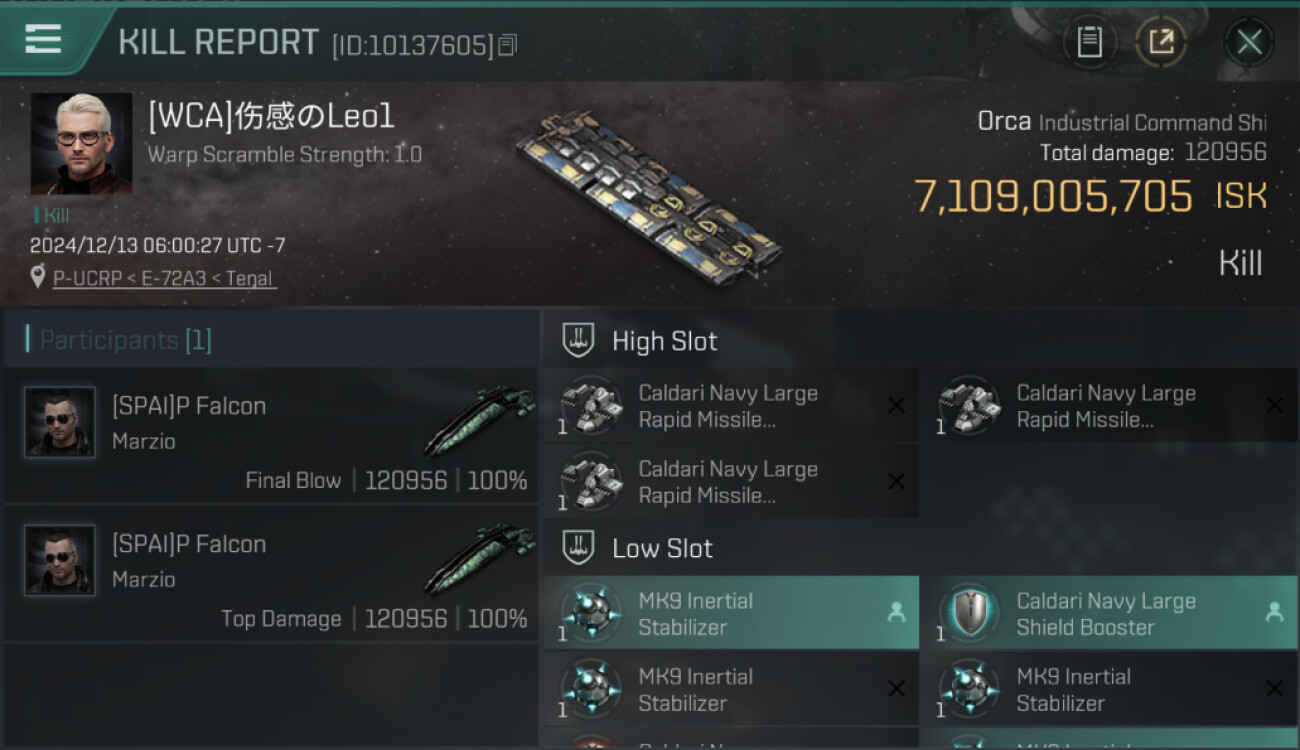
Task: Click the person icon on Shield Booster row
Action: point(1274,612)
